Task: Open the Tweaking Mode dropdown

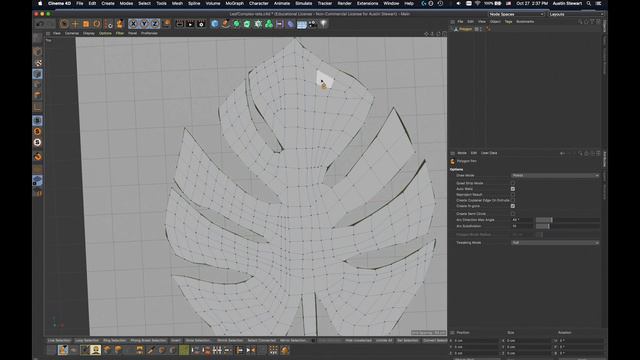Action: 555,243
